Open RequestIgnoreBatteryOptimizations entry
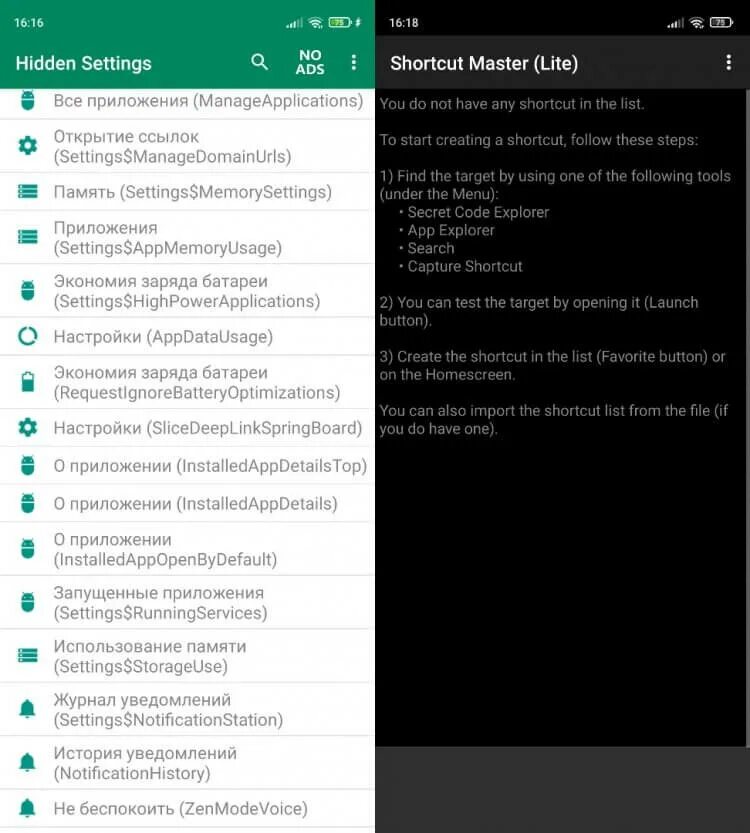 [x=187, y=382]
